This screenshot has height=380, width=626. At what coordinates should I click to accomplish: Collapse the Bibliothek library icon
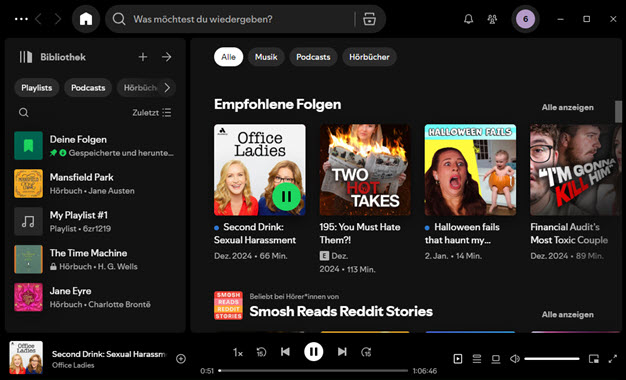(x=26, y=57)
